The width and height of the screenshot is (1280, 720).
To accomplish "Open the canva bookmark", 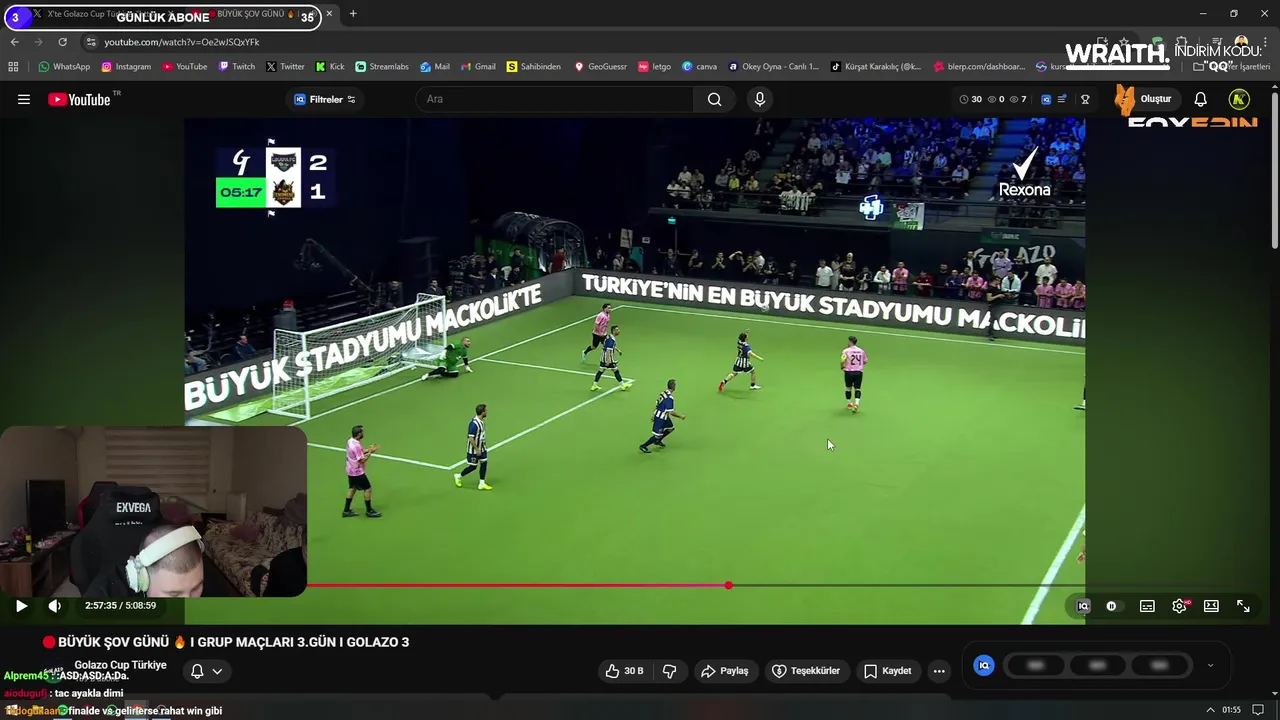I will coord(699,66).
